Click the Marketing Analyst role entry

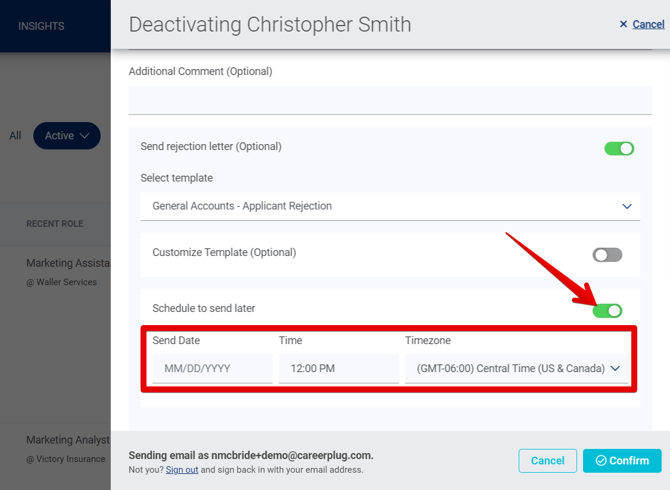point(68,439)
